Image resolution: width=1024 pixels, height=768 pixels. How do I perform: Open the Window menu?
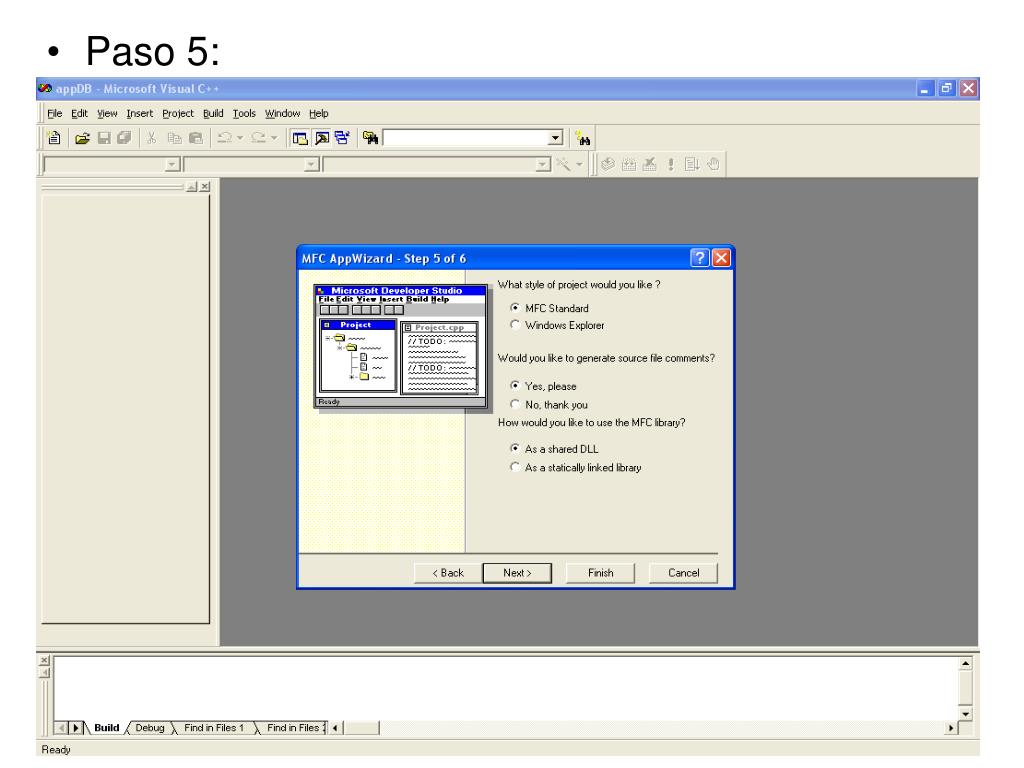click(282, 113)
